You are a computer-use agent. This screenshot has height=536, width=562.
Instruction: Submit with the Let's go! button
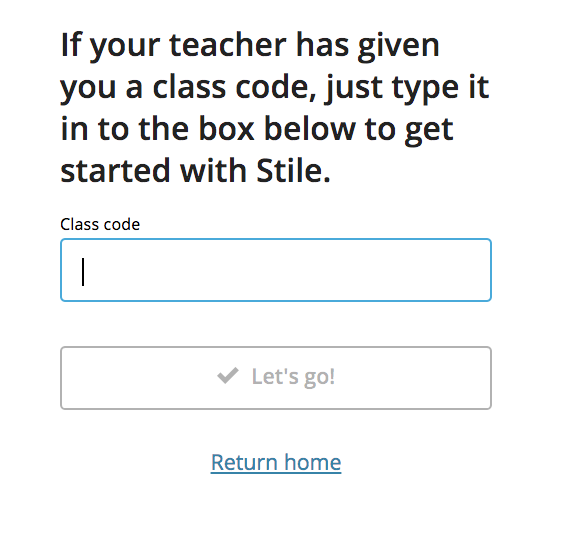pyautogui.click(x=276, y=378)
